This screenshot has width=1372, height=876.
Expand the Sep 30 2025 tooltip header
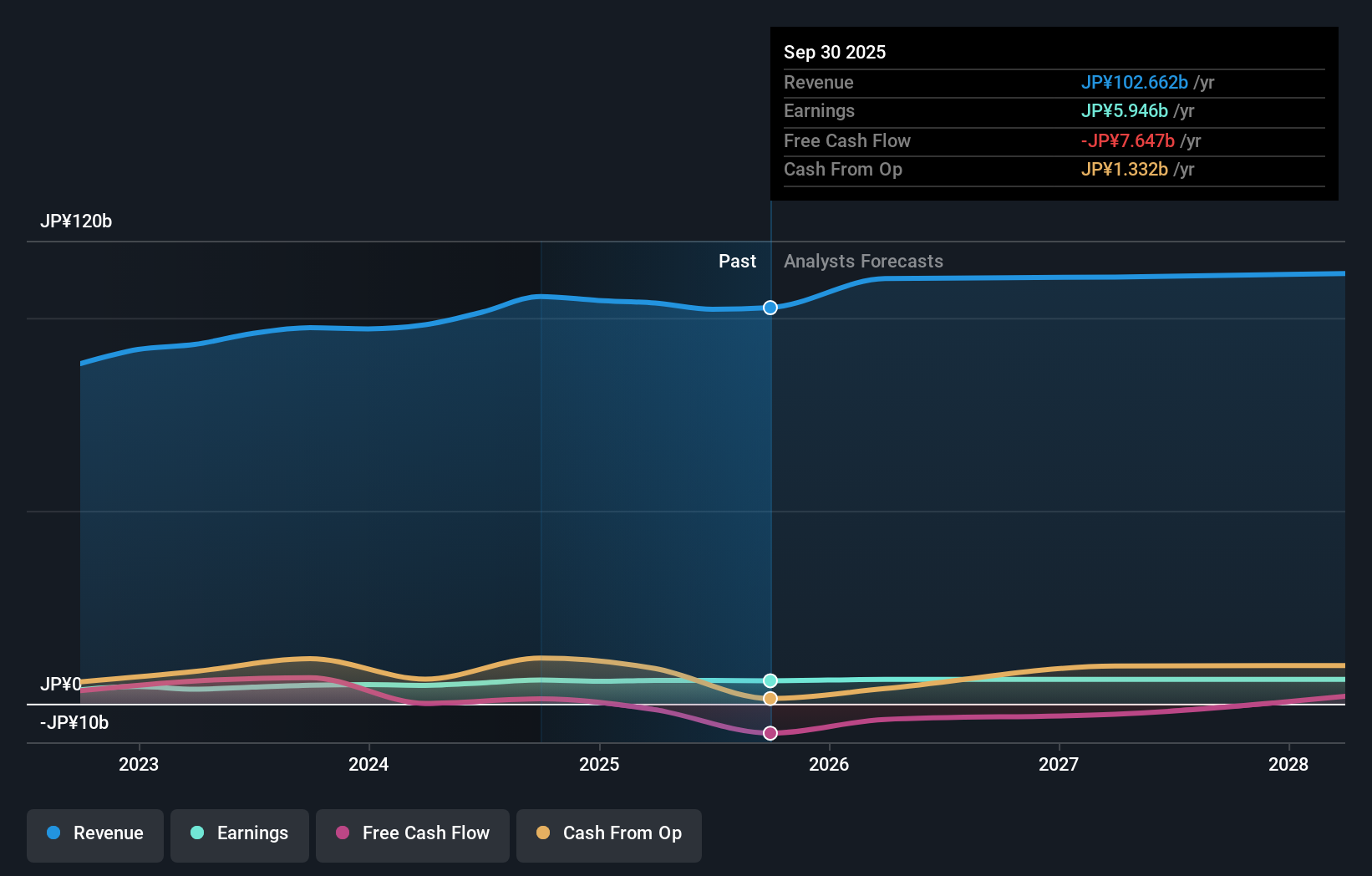coord(835,52)
